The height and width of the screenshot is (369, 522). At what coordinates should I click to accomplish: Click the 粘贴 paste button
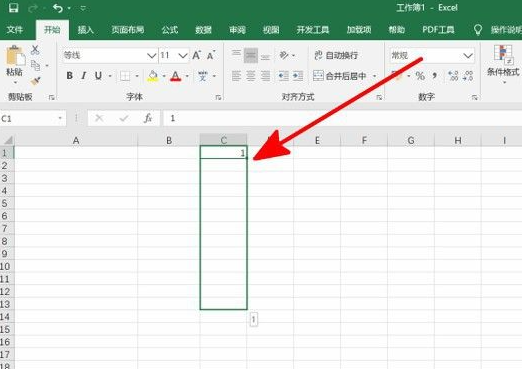(14, 63)
